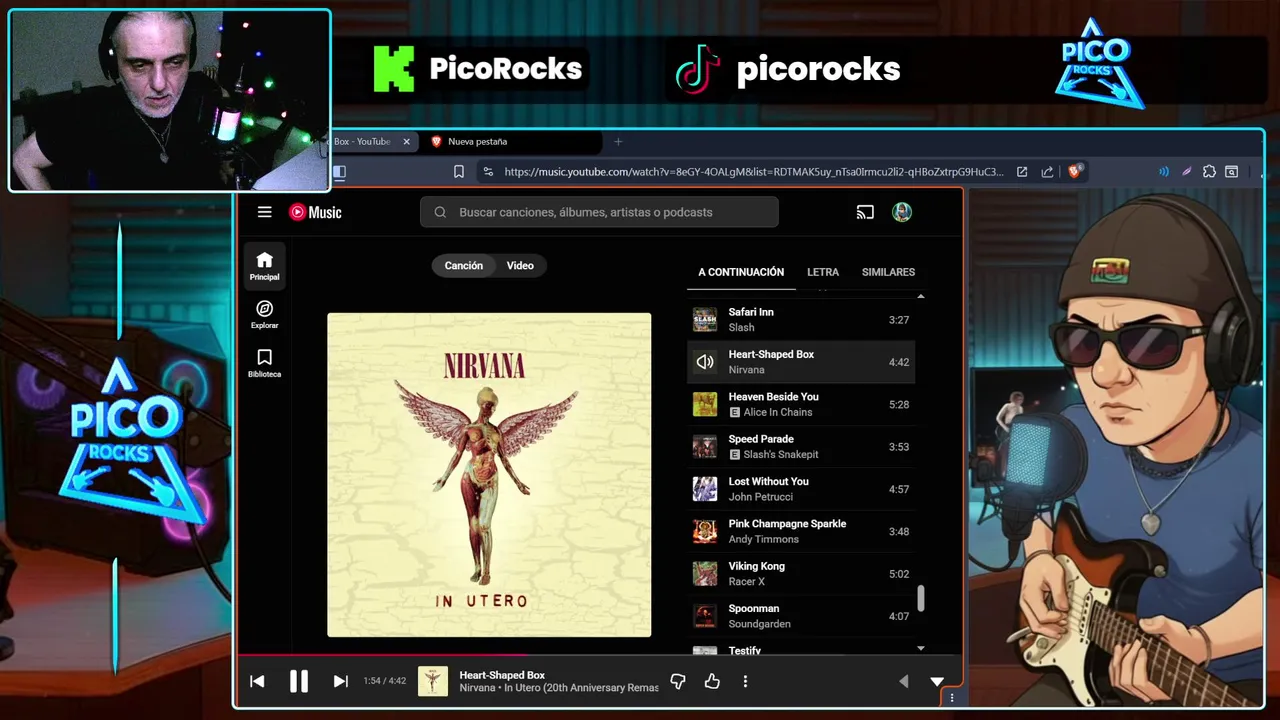Pause the current song
The image size is (1280, 720).
coord(298,681)
